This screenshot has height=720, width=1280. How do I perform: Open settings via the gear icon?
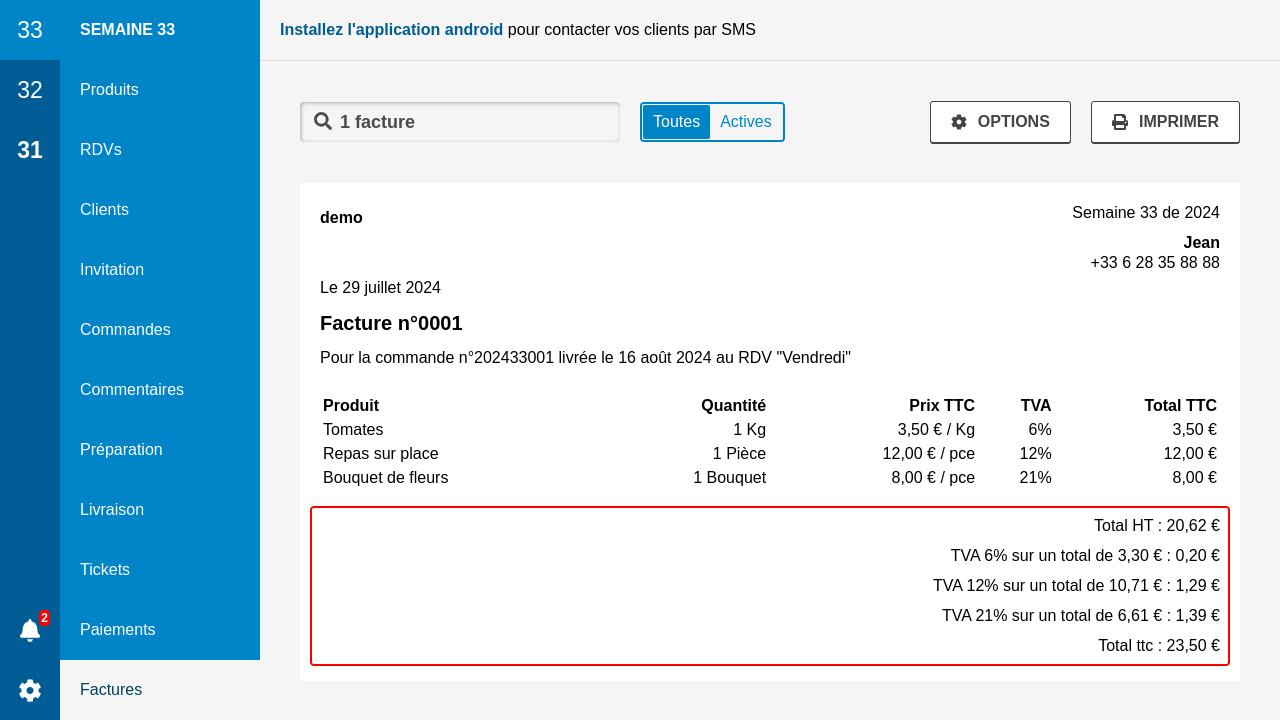[30, 690]
